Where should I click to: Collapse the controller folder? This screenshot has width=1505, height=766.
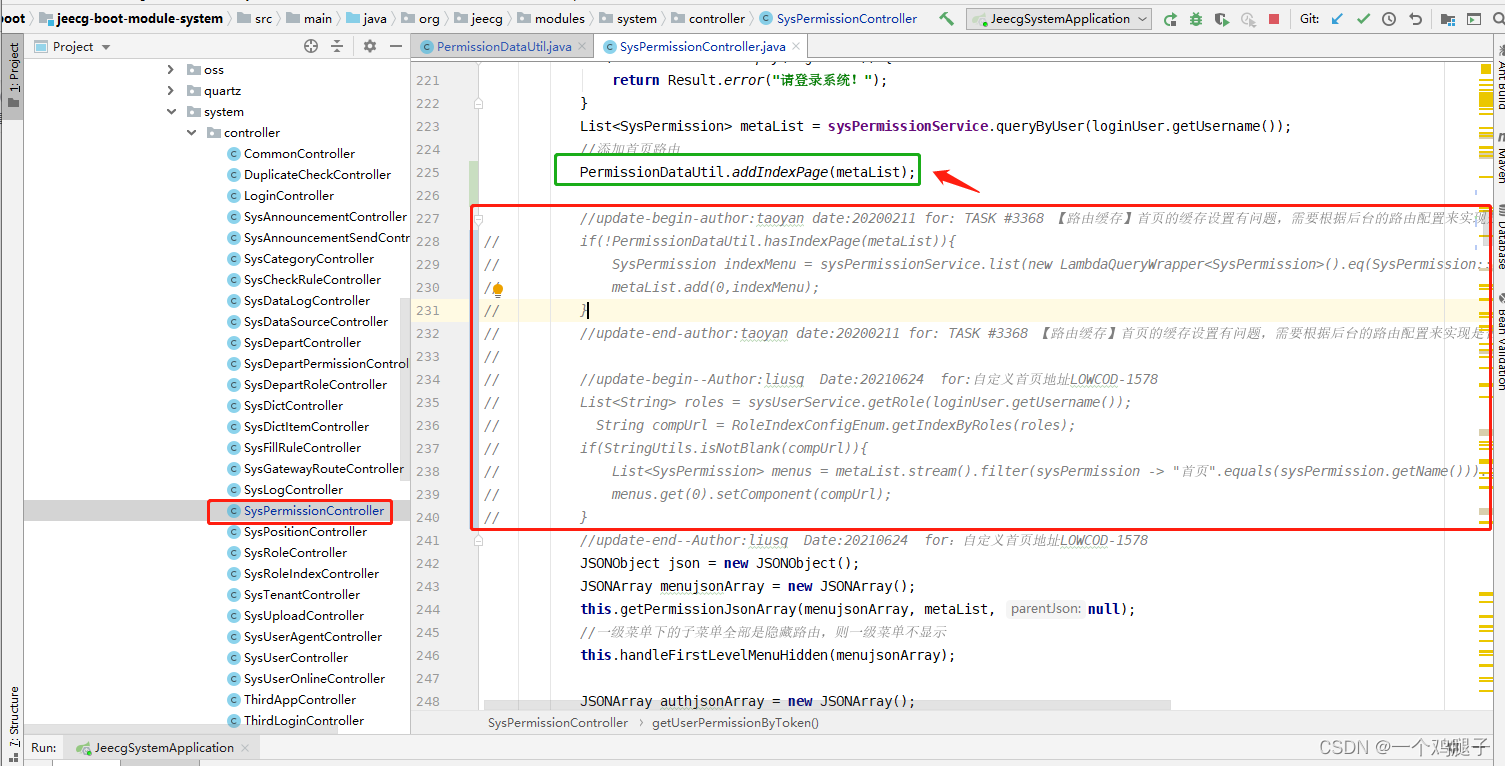point(191,133)
